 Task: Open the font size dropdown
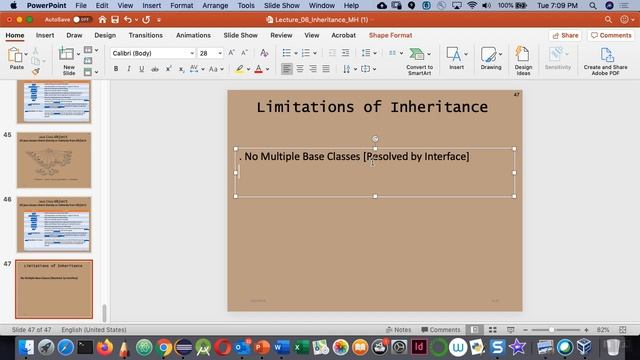pos(220,53)
